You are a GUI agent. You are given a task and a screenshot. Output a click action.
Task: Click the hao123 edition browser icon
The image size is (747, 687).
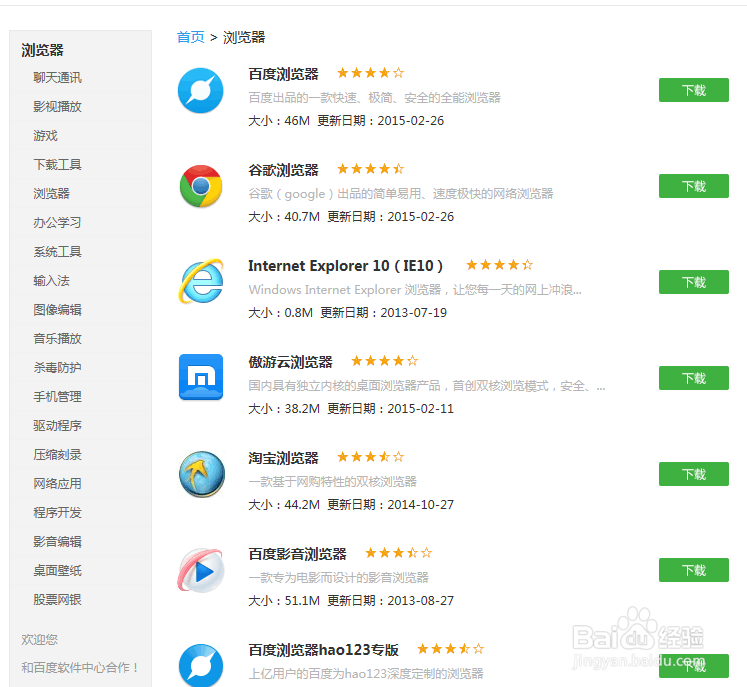201,665
